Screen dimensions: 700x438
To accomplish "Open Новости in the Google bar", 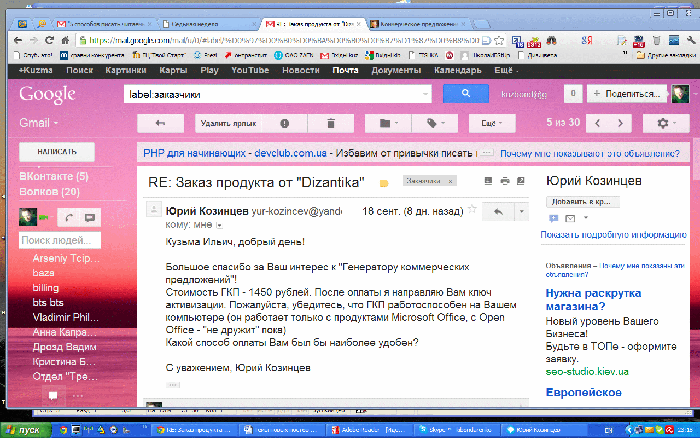I will coord(300,71).
